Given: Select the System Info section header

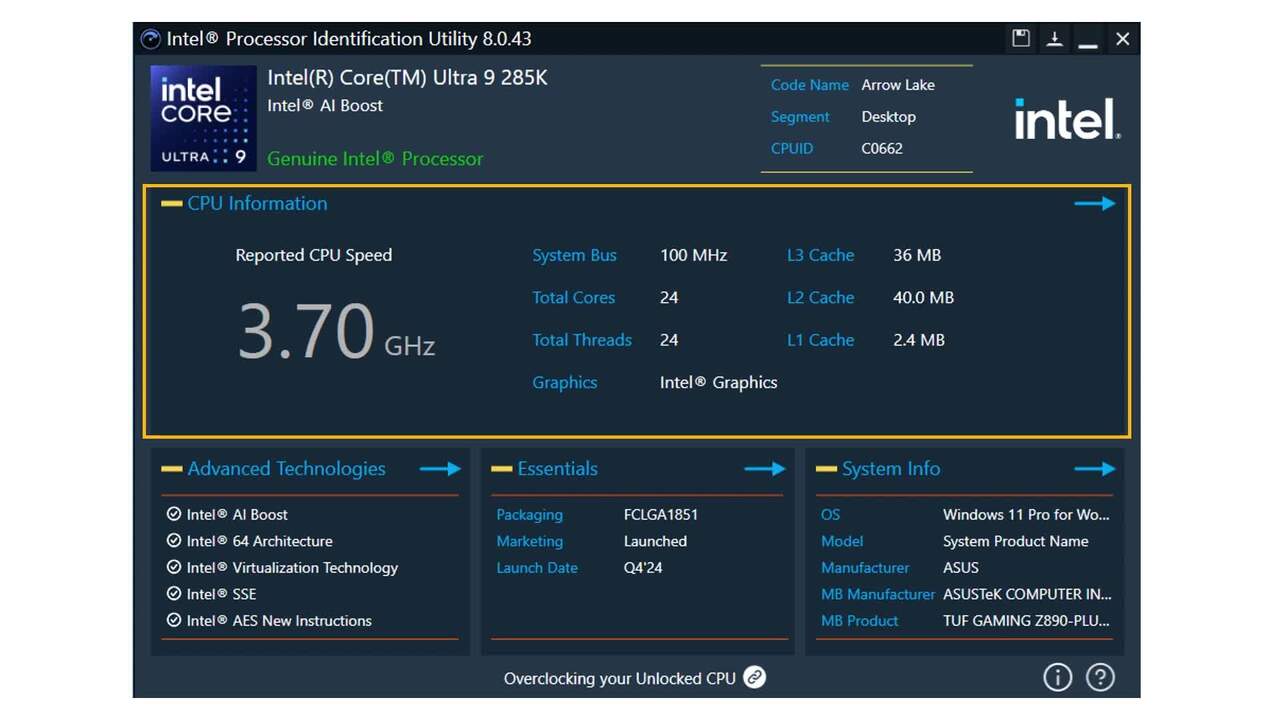Looking at the screenshot, I should click(890, 468).
